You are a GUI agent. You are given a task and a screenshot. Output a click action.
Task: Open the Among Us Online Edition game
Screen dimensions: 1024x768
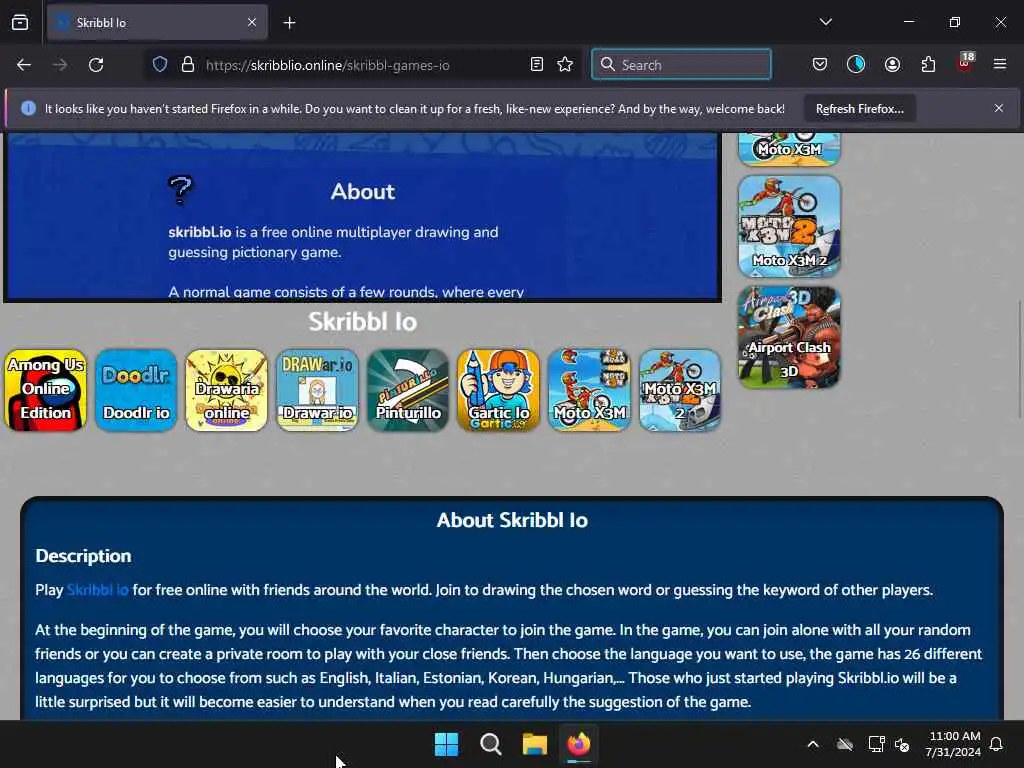tap(46, 390)
